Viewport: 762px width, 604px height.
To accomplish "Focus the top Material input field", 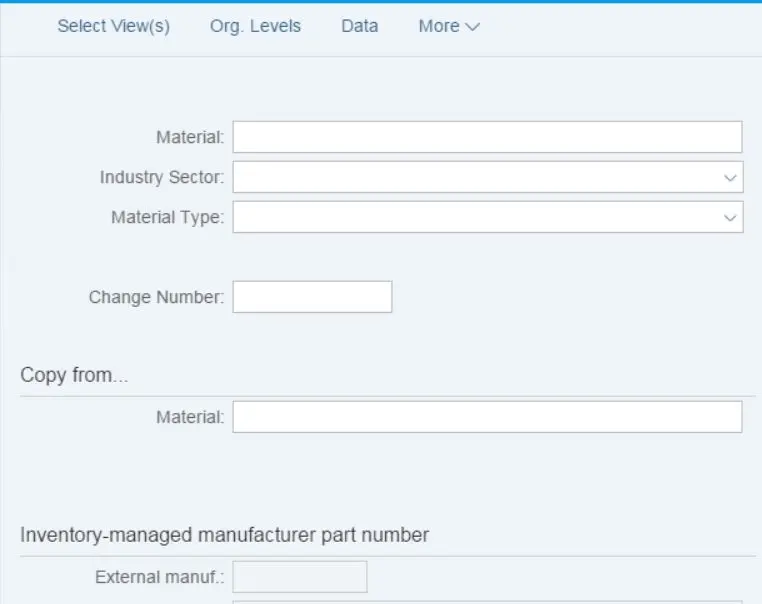I will 487,137.
